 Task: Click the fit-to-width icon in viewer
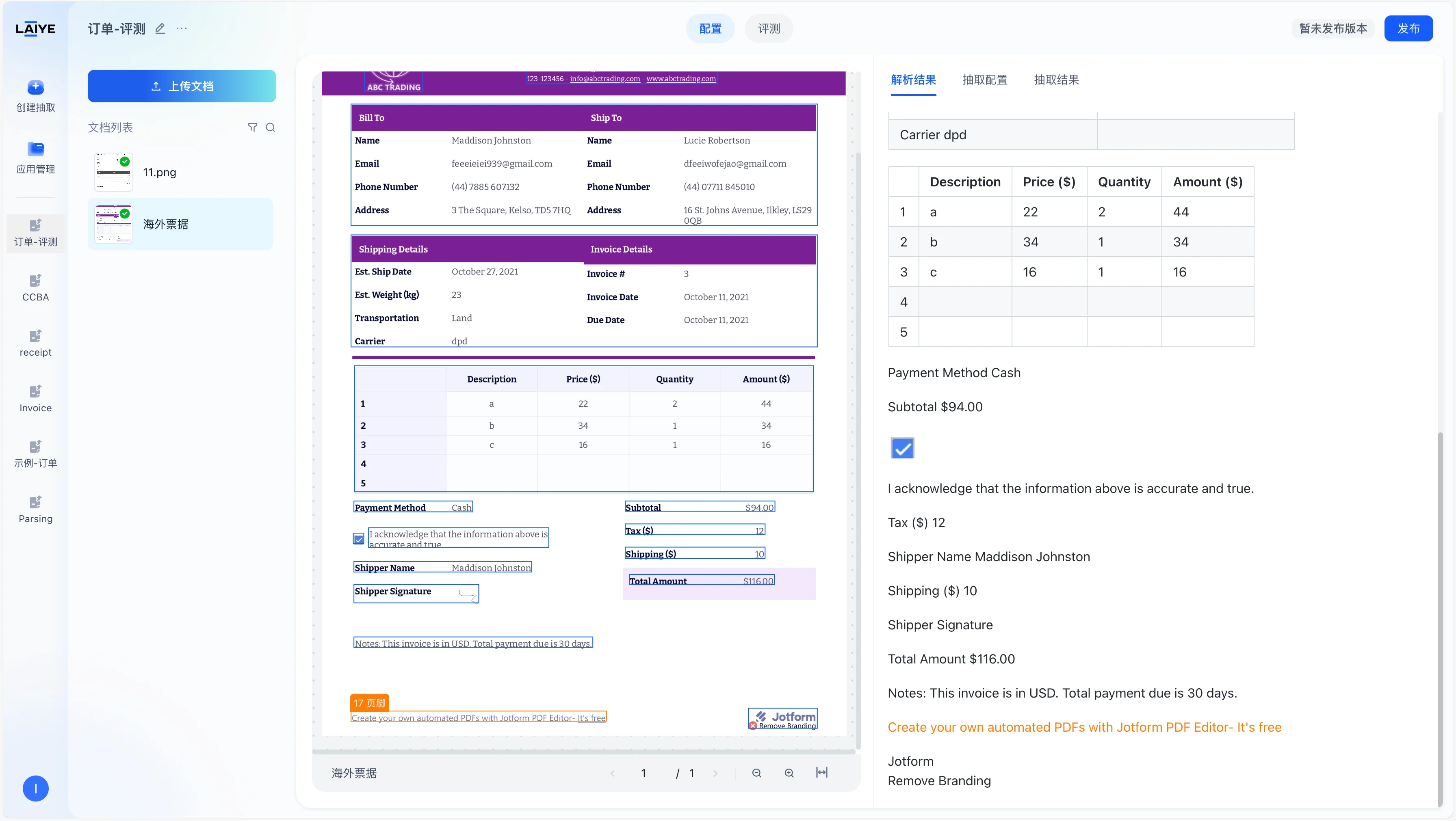822,772
